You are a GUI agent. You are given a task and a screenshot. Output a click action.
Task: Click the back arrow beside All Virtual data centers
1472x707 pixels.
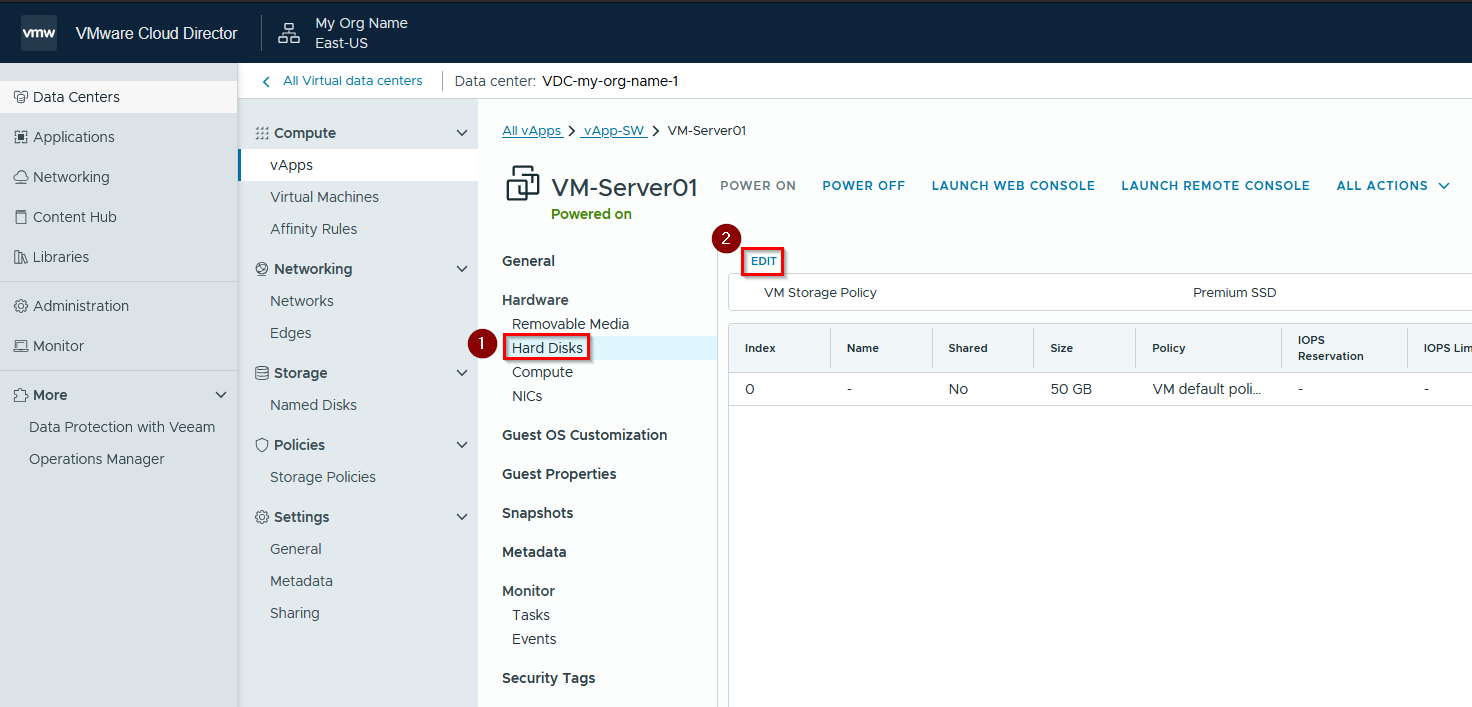[x=266, y=82]
